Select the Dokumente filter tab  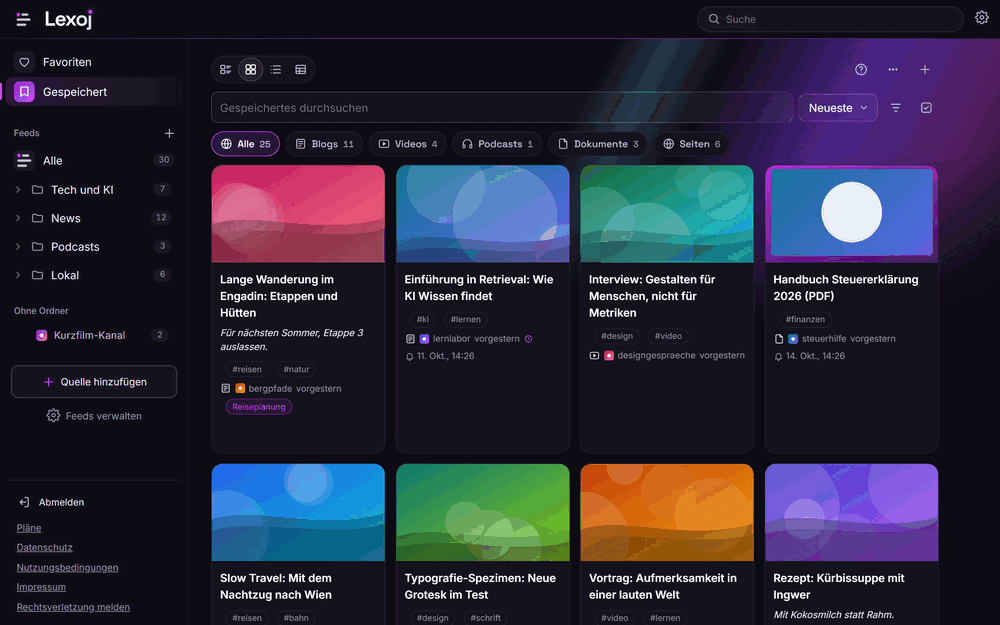coord(598,144)
